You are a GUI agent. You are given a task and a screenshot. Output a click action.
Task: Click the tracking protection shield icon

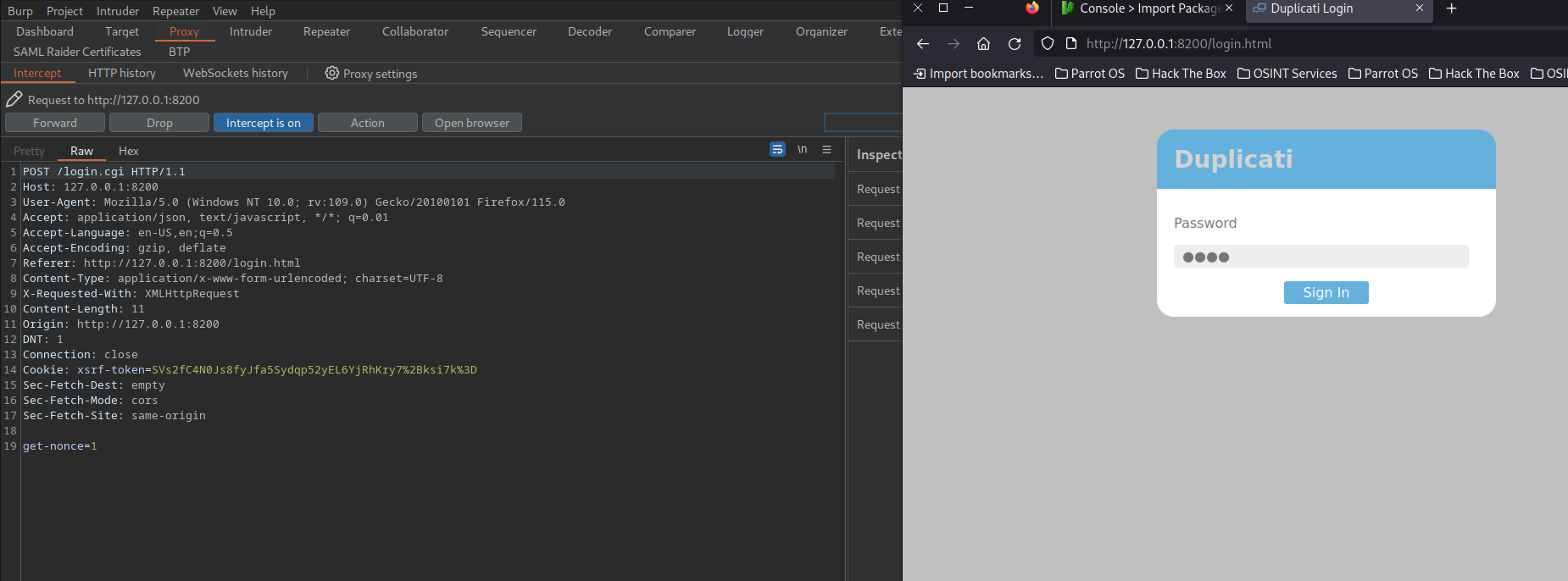(1048, 44)
